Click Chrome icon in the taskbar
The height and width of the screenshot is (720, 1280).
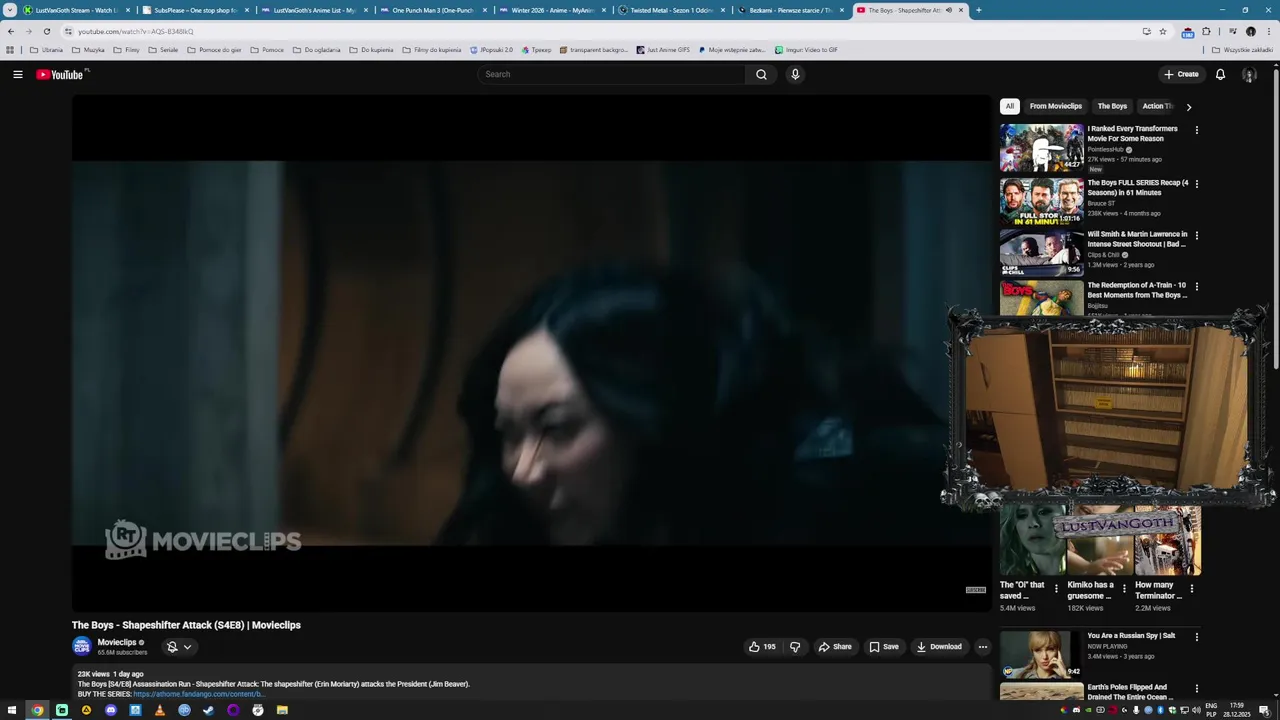point(37,710)
